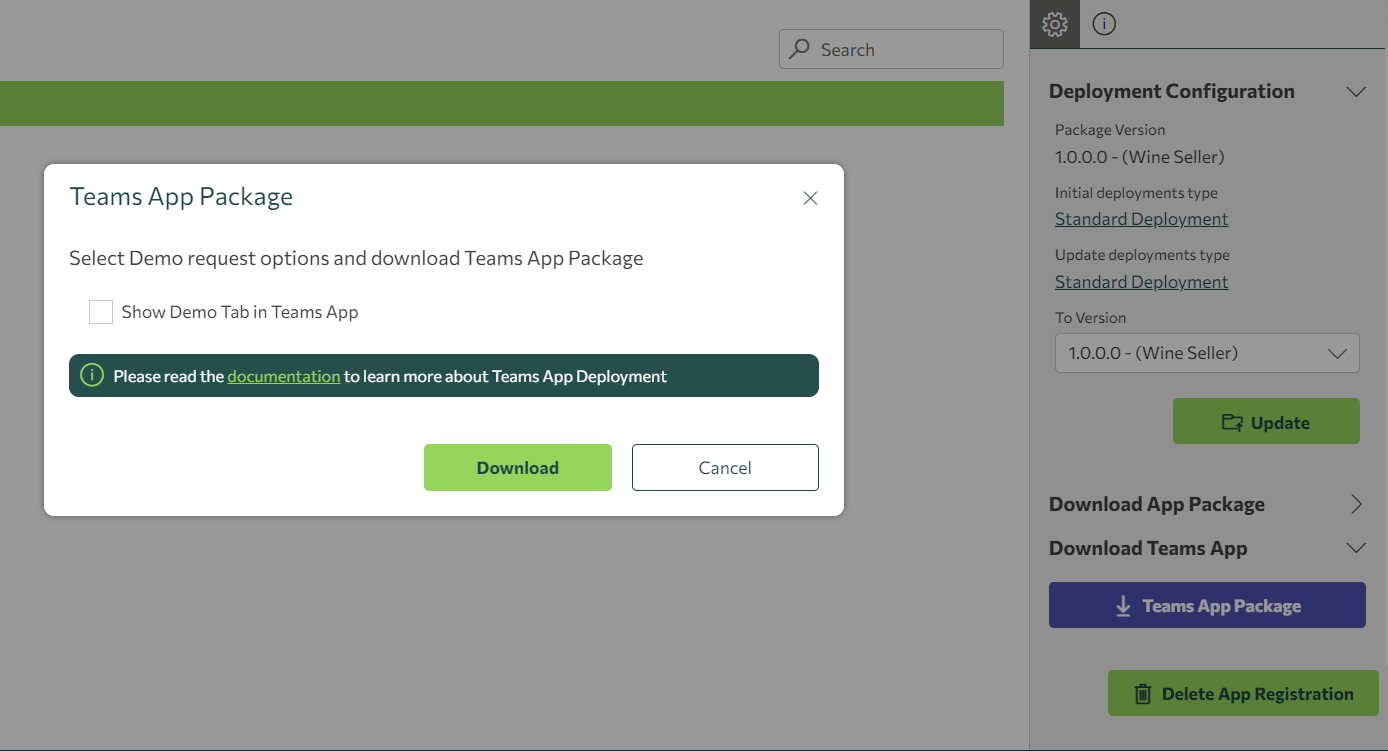The width and height of the screenshot is (1388, 751).
Task: Close the Teams App Package dialog
Action: coord(810,198)
